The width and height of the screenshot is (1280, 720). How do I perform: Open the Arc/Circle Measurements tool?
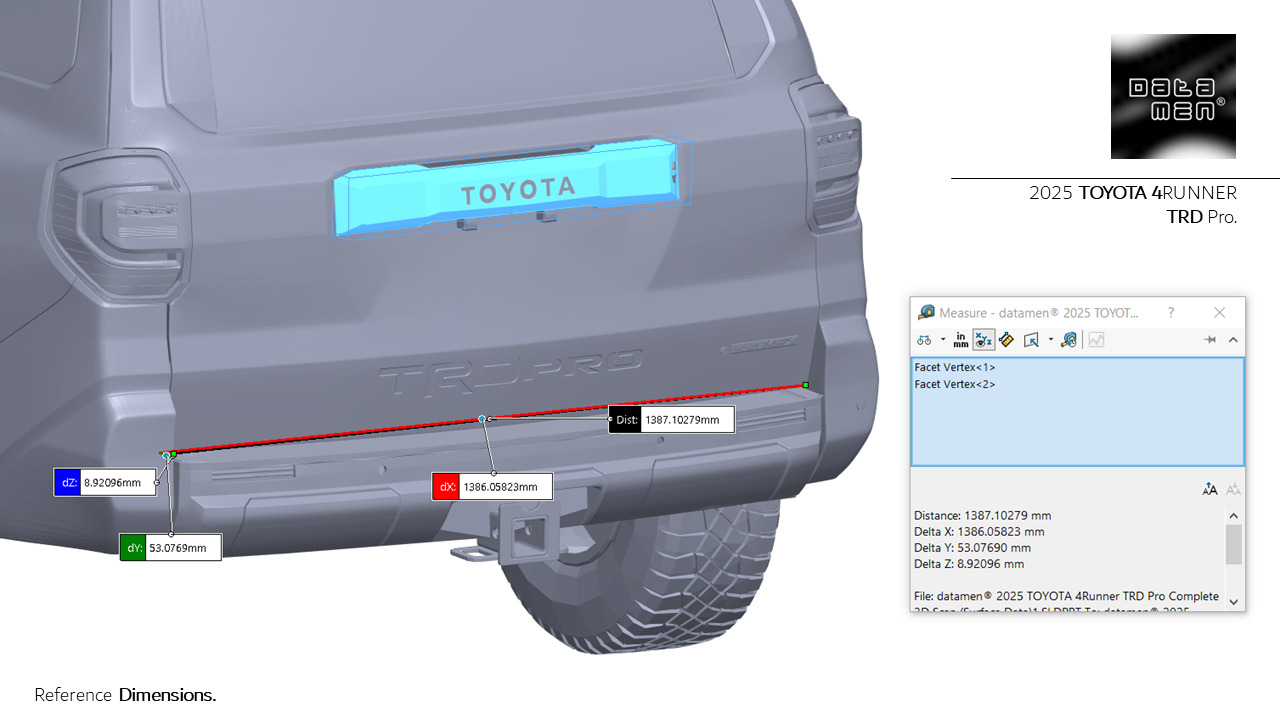point(925,340)
